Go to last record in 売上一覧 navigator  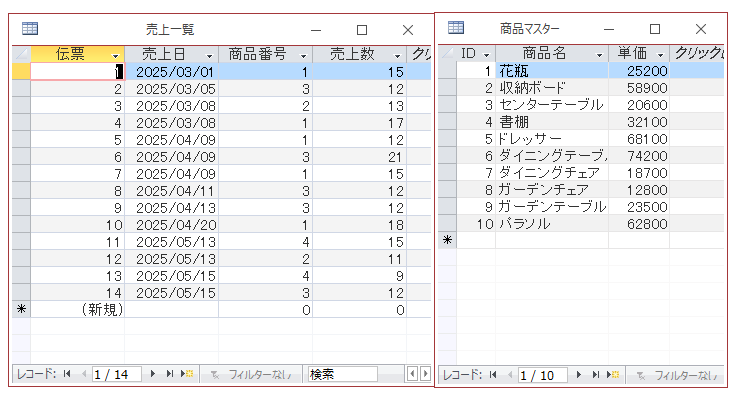169,374
